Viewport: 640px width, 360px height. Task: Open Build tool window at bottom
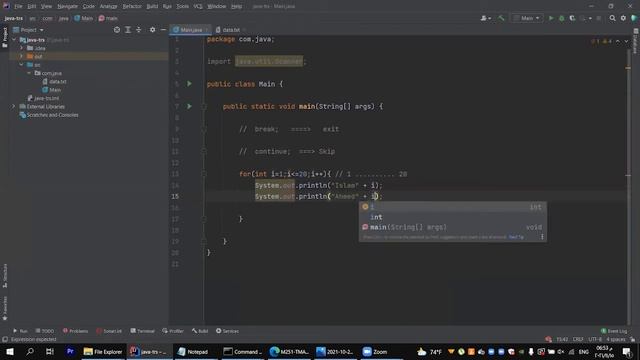(x=200, y=331)
